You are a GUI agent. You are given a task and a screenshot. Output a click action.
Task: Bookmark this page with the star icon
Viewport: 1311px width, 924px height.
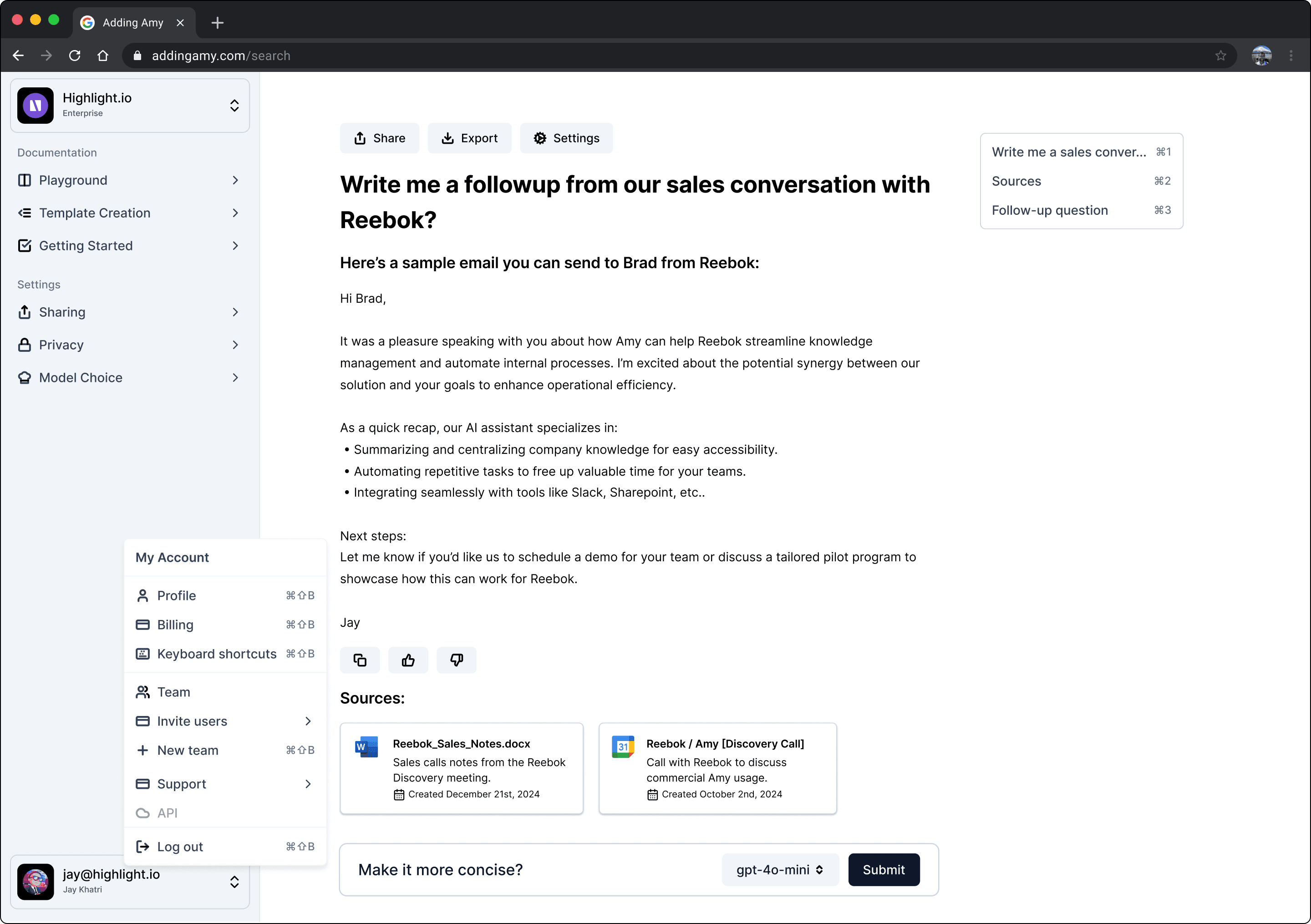[x=1220, y=56]
